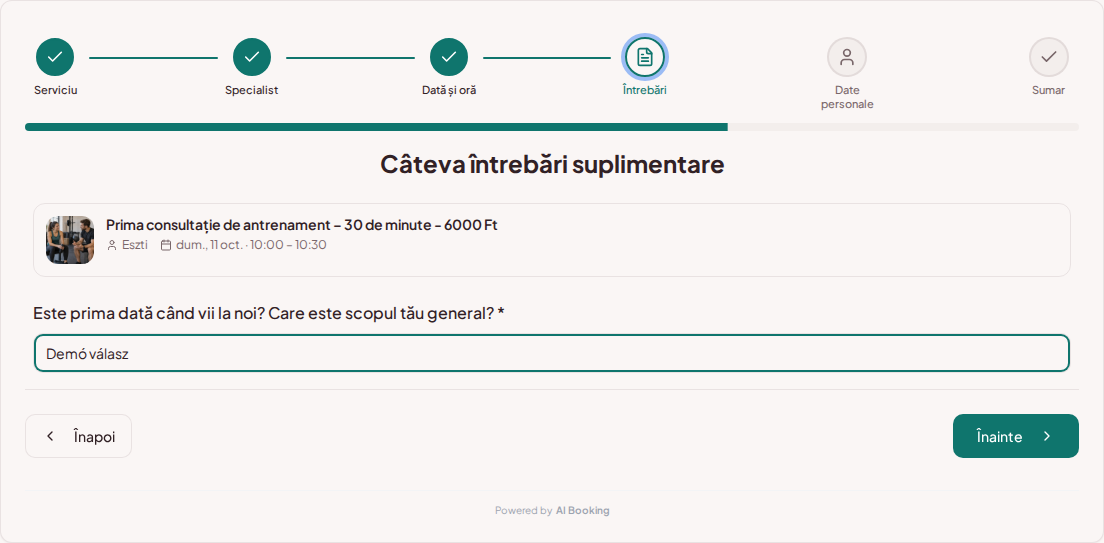The height and width of the screenshot is (543, 1104).
Task: Click the person icon next to Eszti
Action: [111, 245]
